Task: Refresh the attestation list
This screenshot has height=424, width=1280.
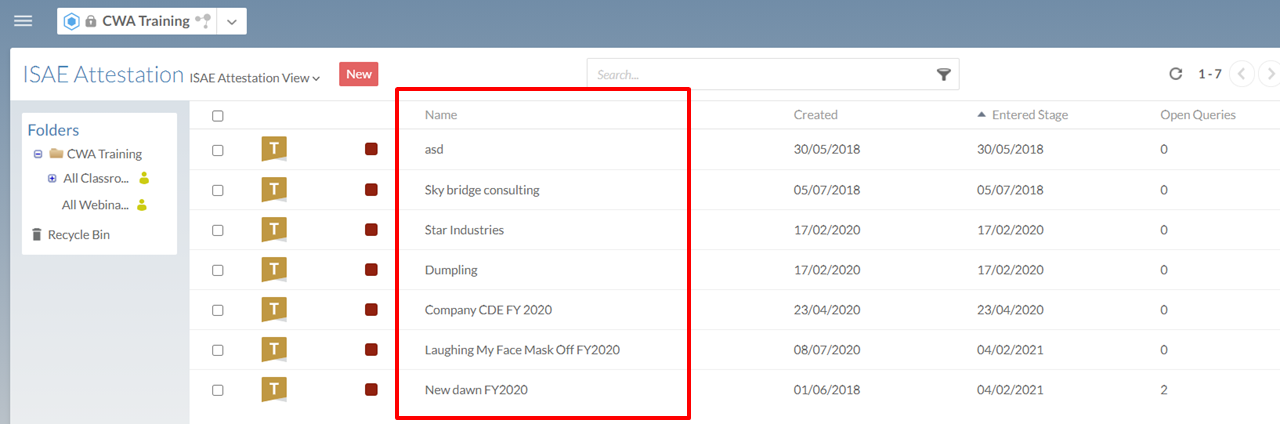Action: click(1175, 74)
